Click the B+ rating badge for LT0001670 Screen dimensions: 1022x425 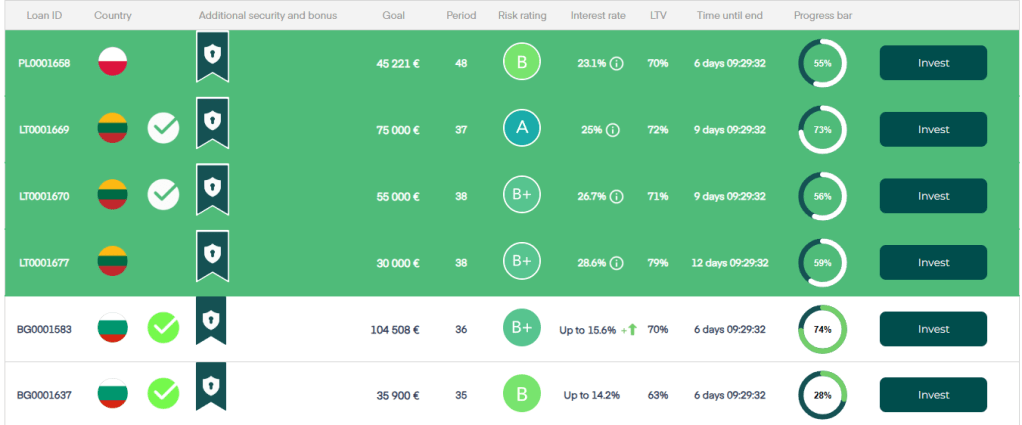[x=522, y=195]
